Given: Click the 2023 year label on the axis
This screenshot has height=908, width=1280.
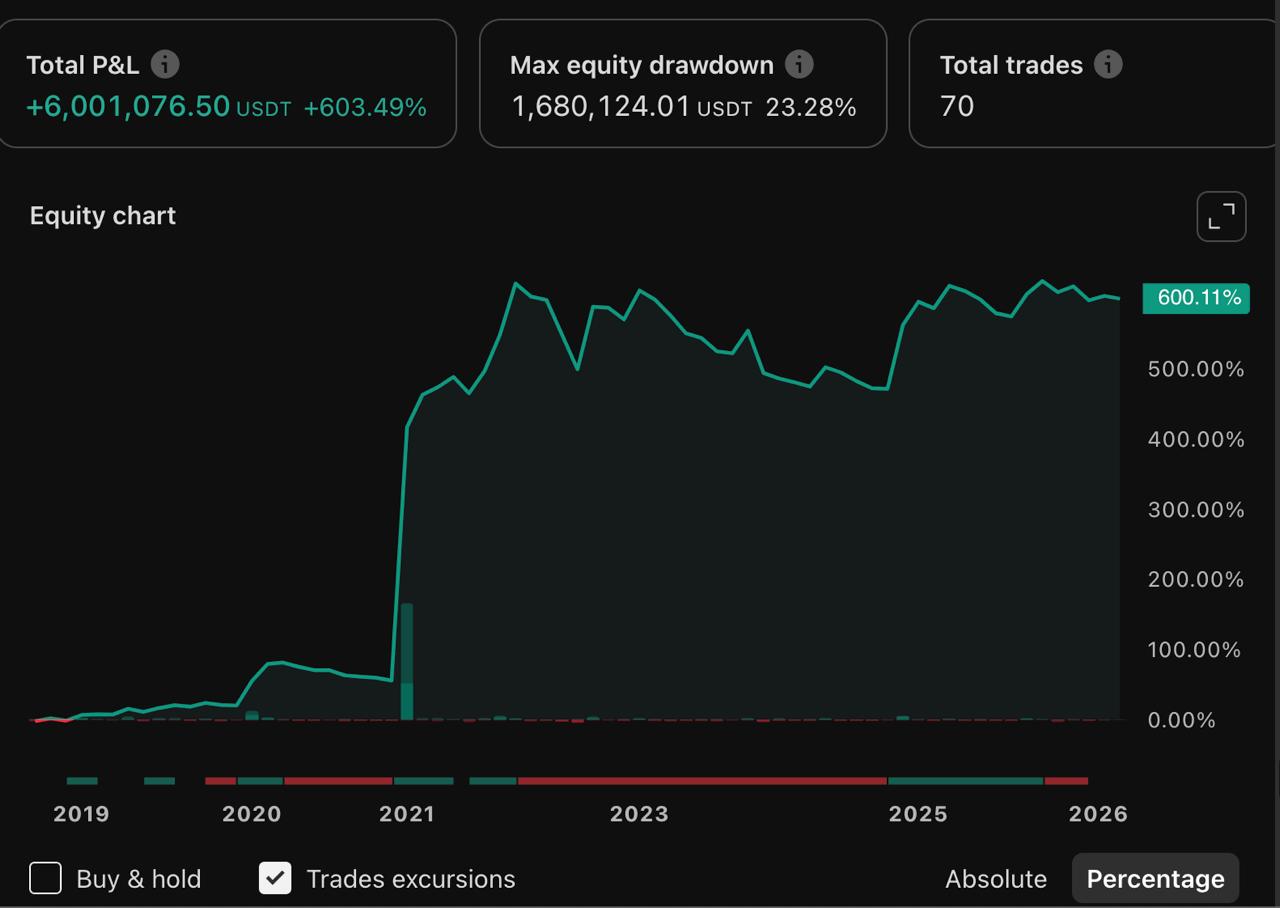Looking at the screenshot, I should [639, 814].
